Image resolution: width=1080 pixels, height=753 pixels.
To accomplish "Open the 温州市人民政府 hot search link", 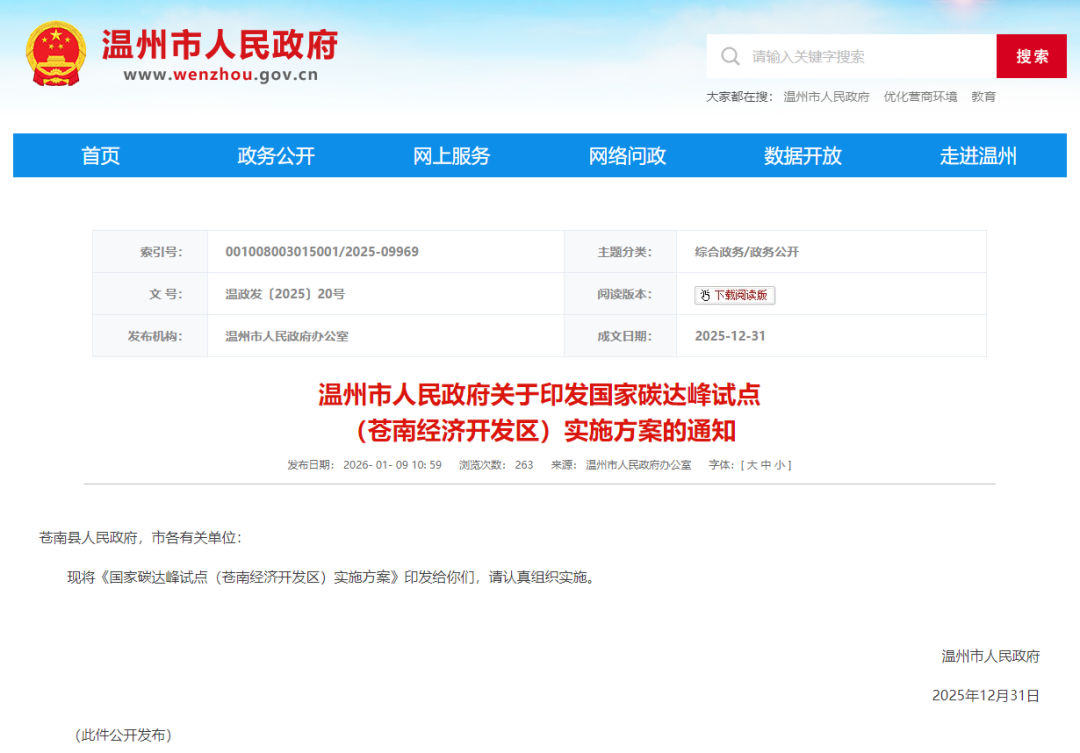I will (826, 97).
